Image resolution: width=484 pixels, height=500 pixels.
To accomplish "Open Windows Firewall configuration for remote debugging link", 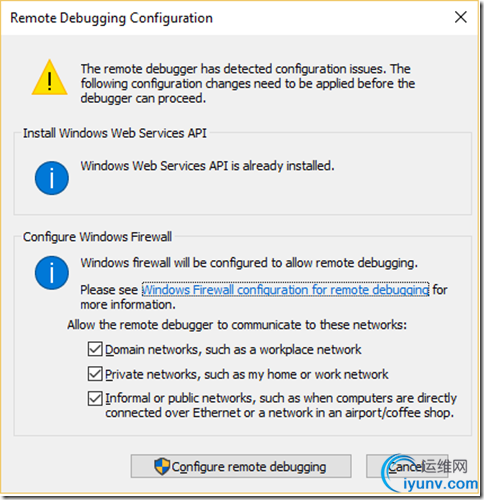I will pos(285,289).
